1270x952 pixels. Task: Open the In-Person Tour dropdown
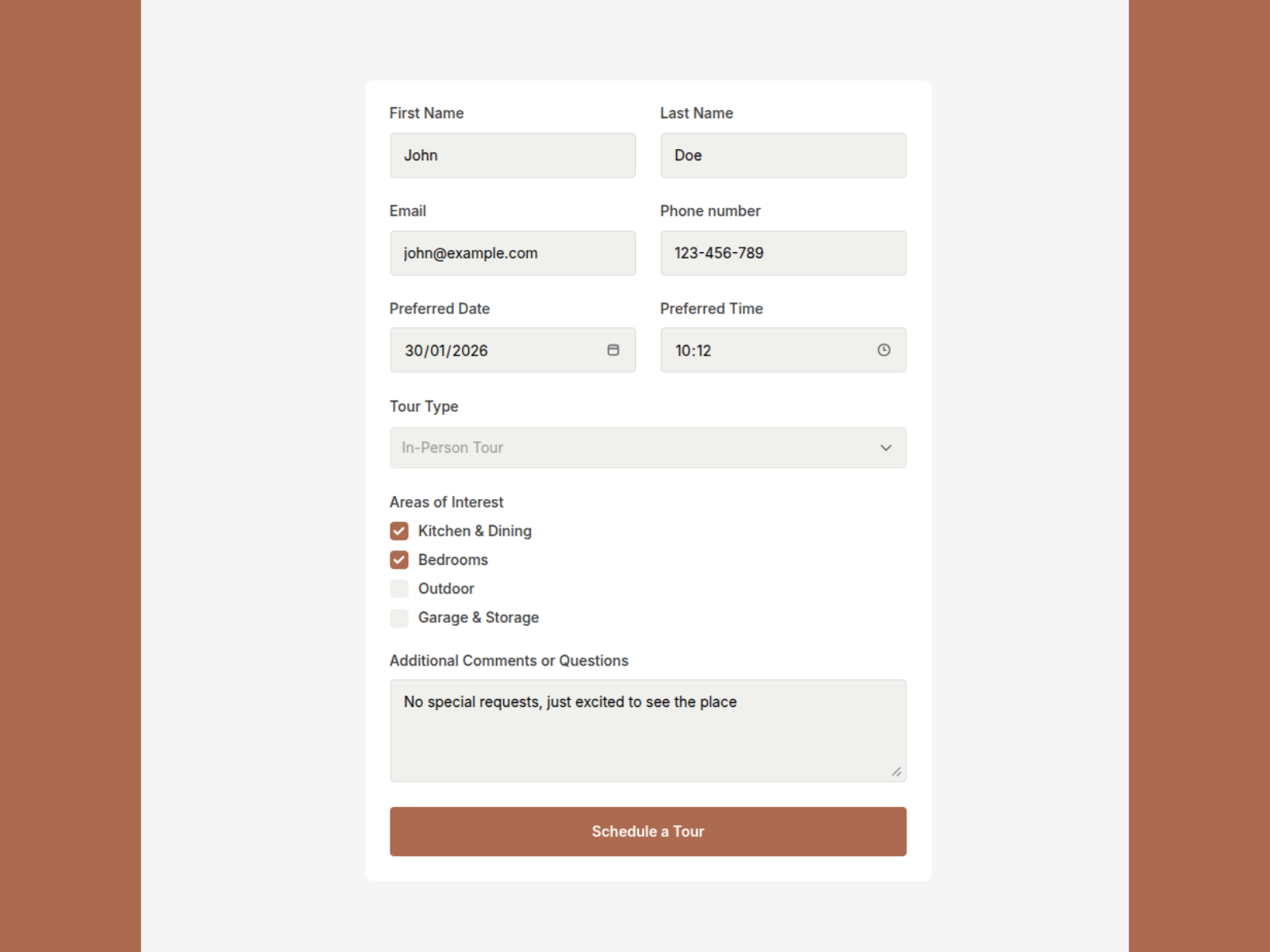635,447
